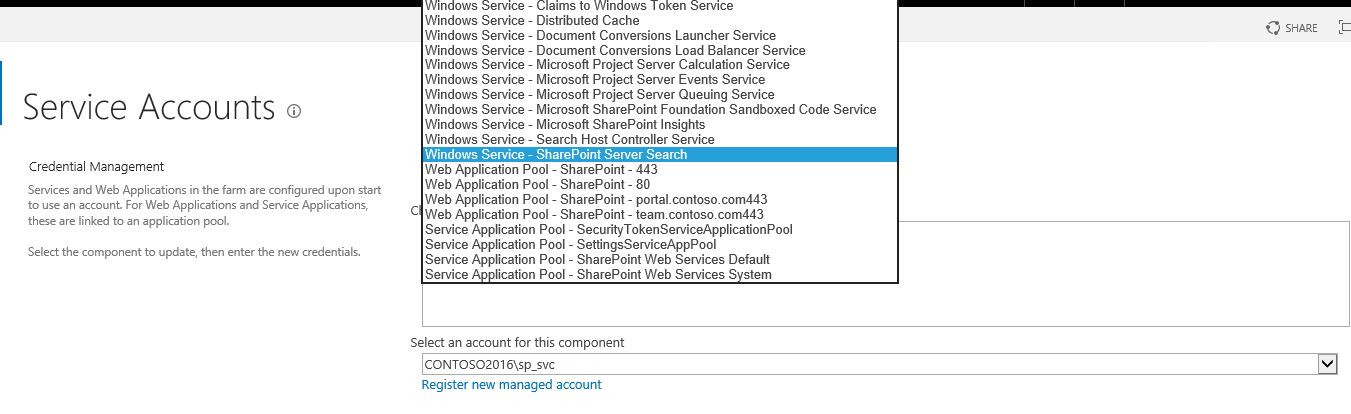Screen dimensions: 1351x414
Task: Click the Credential Management heading
Action: [96, 167]
